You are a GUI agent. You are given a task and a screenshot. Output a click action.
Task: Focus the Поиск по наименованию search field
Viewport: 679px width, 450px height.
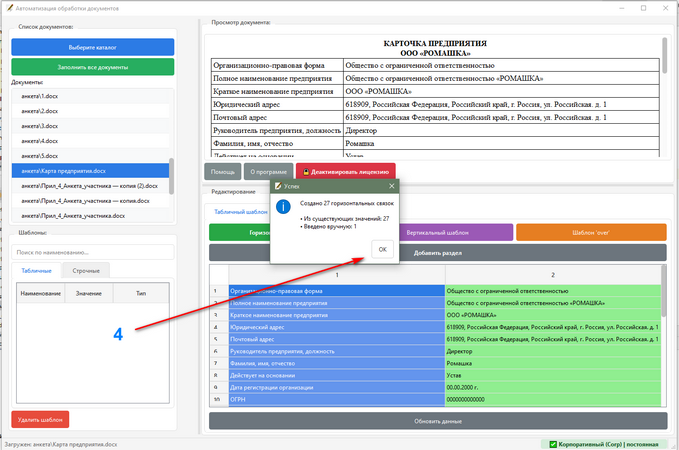tap(93, 252)
